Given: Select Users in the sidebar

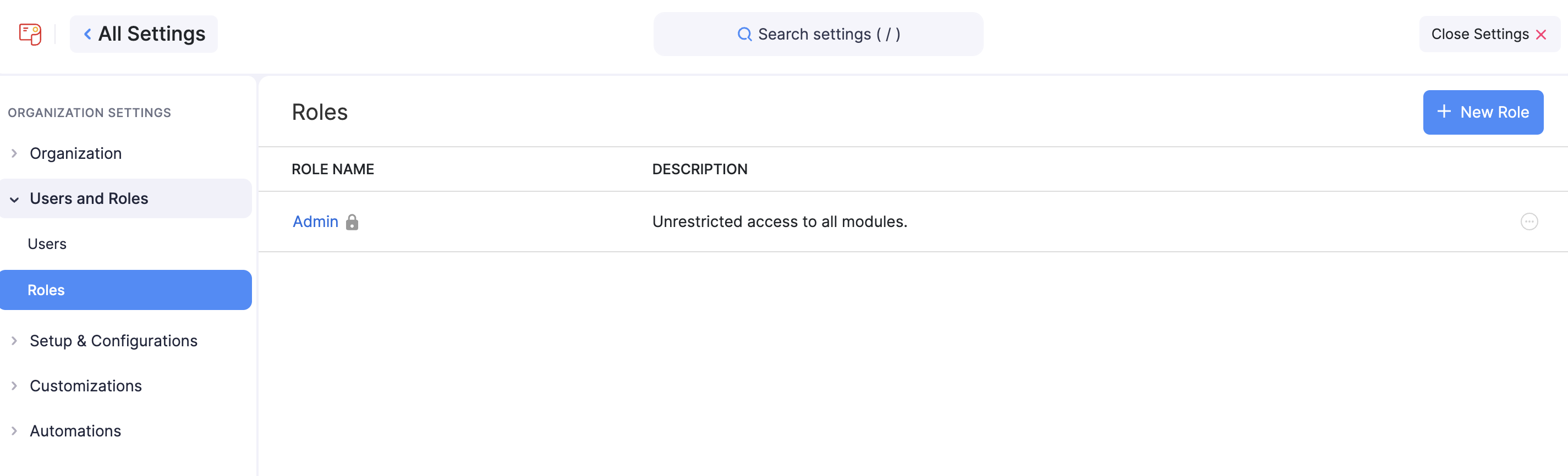Looking at the screenshot, I should 47,243.
